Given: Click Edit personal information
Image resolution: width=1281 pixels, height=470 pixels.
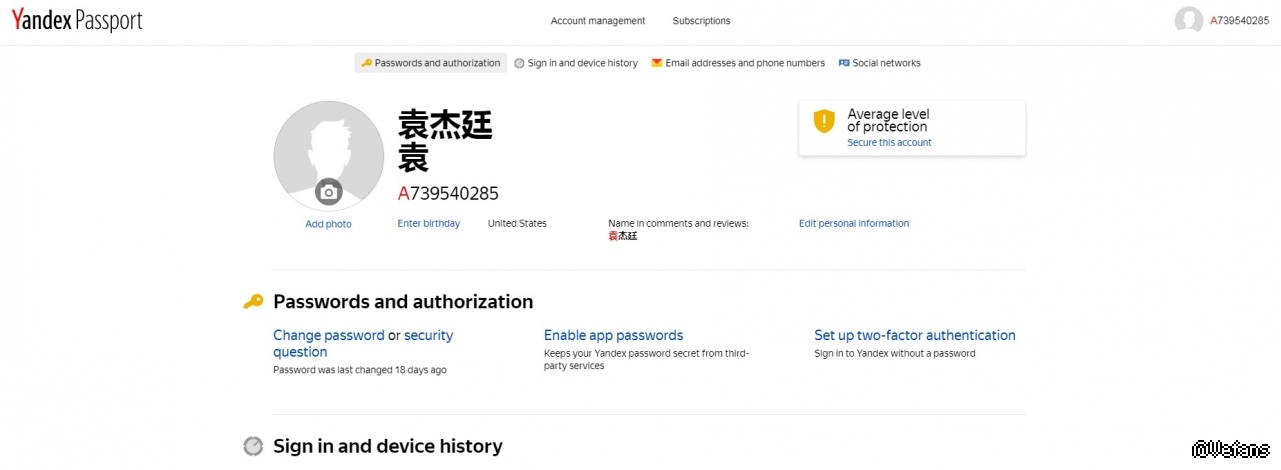Looking at the screenshot, I should (x=853, y=224).
